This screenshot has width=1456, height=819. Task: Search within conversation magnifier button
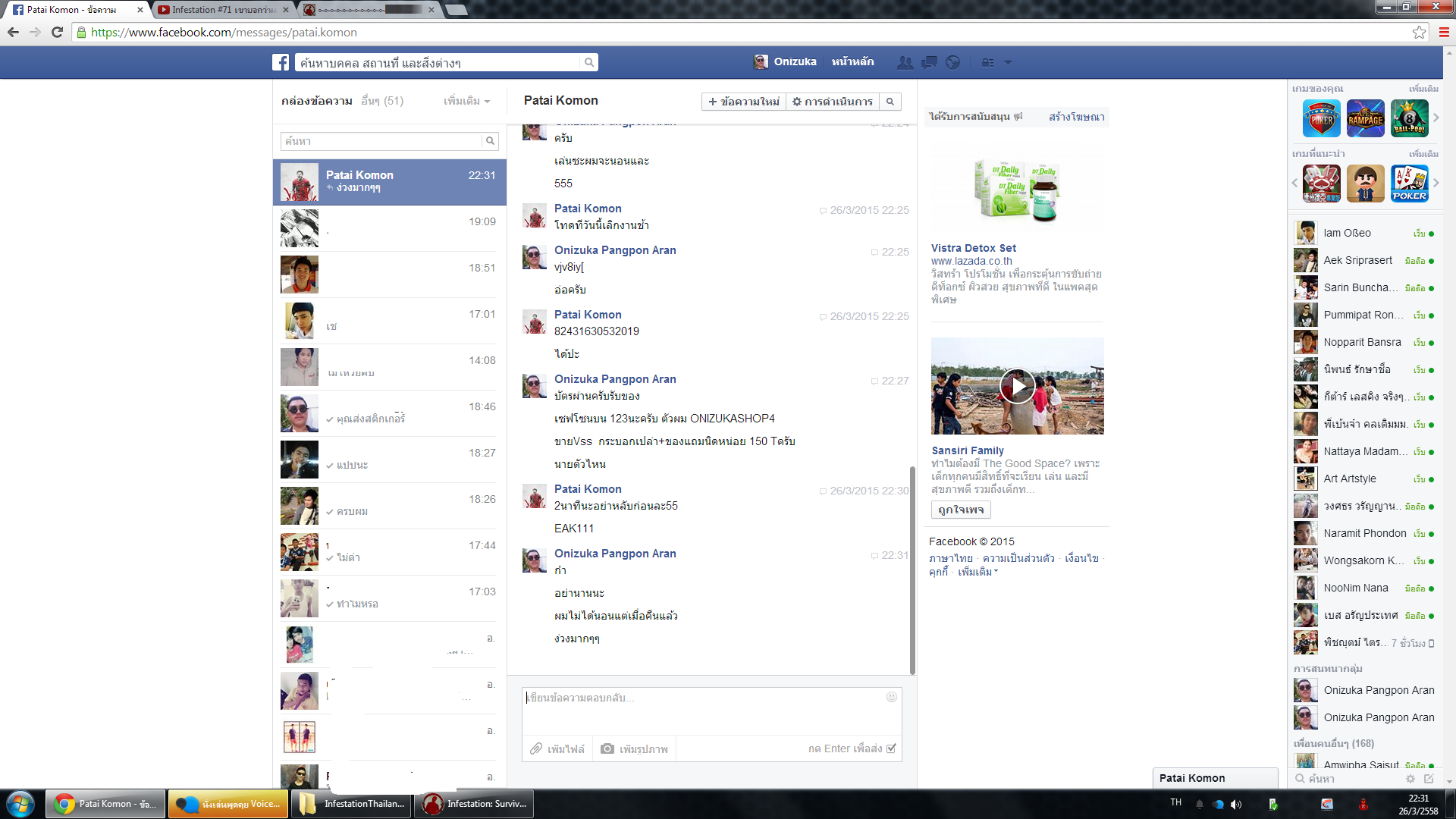point(890,102)
